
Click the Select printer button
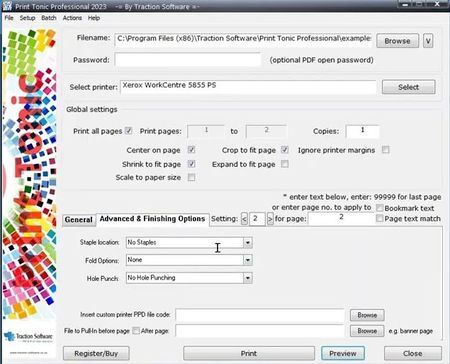pos(408,87)
